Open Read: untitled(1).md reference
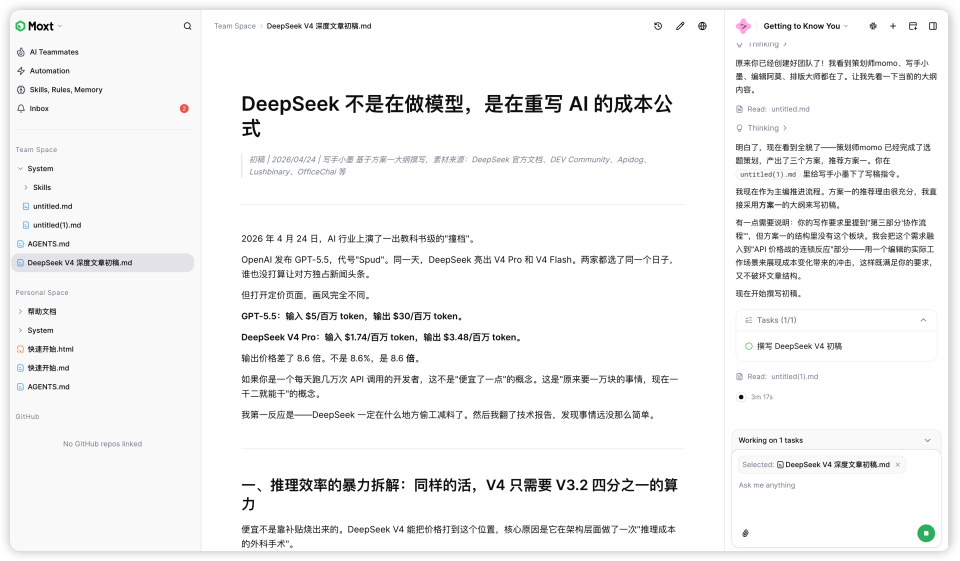The image size is (960, 561). (777, 377)
